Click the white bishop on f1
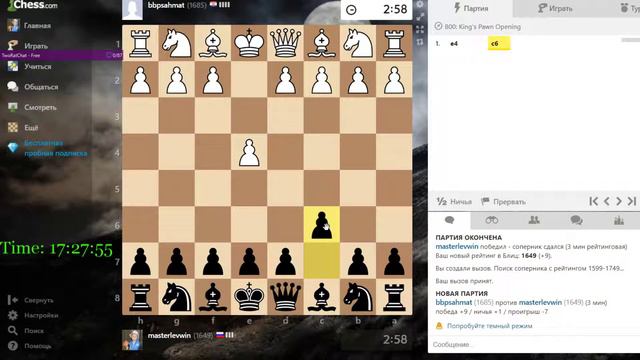640x360 pixels. coord(213,43)
